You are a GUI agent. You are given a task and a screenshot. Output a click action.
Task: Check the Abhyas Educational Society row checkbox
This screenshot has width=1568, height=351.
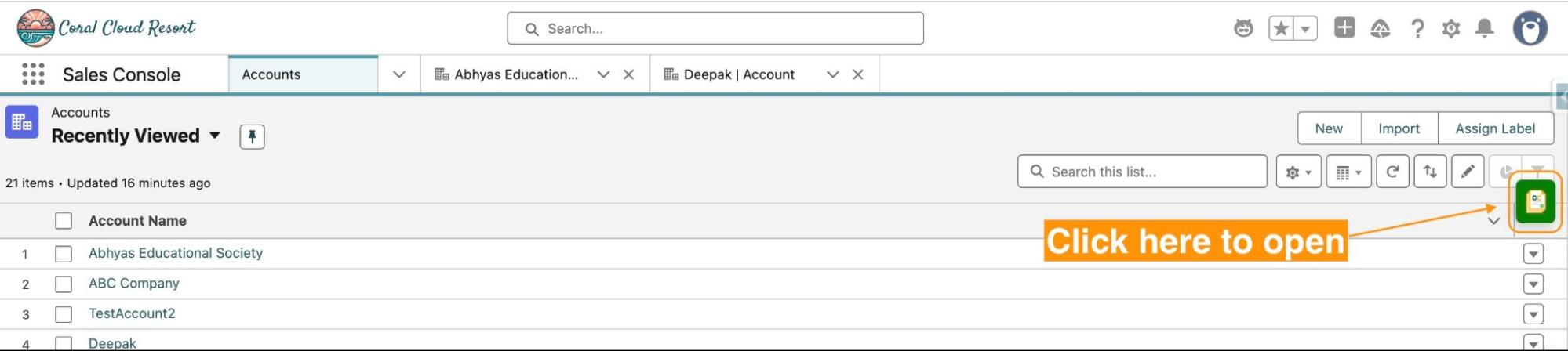[64, 254]
